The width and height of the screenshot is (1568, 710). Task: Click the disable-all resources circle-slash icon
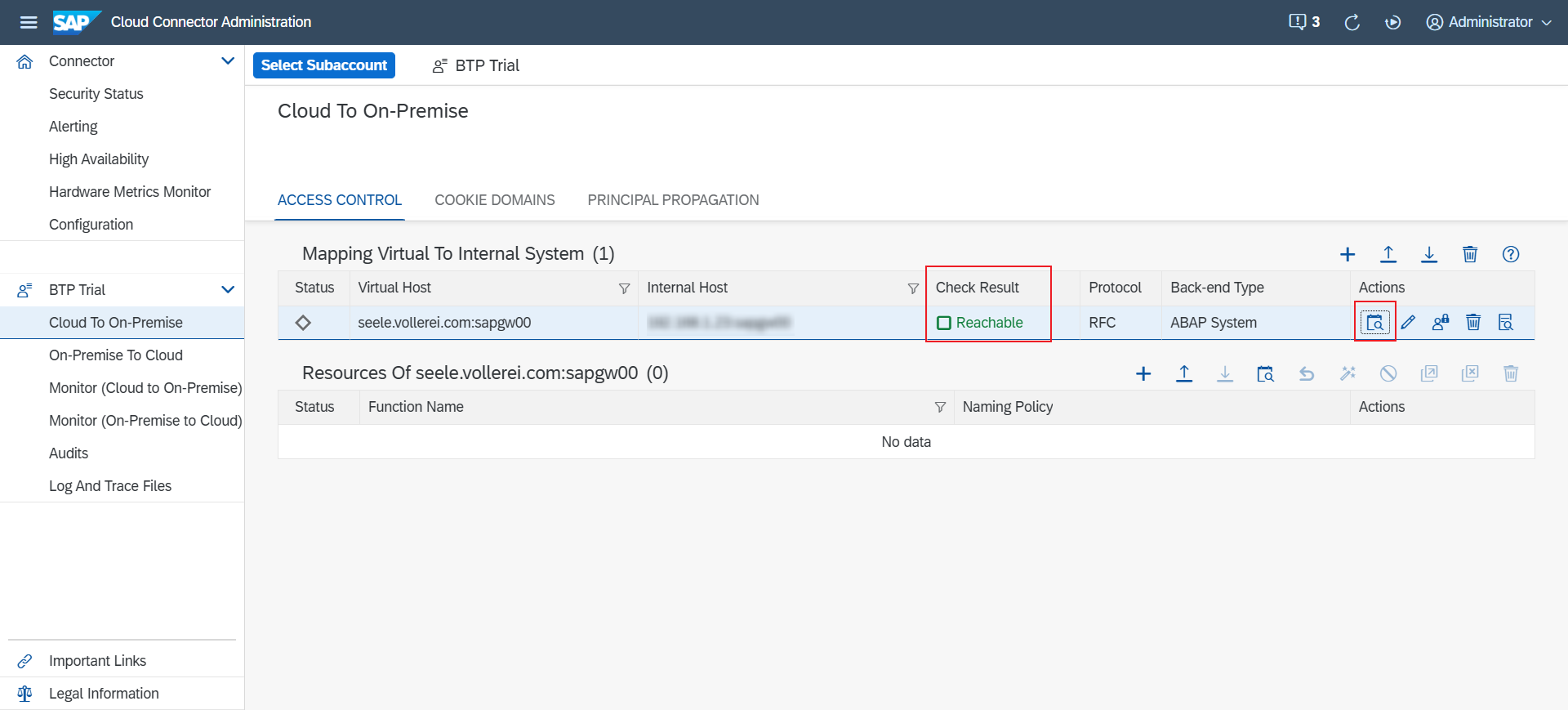tap(1388, 373)
